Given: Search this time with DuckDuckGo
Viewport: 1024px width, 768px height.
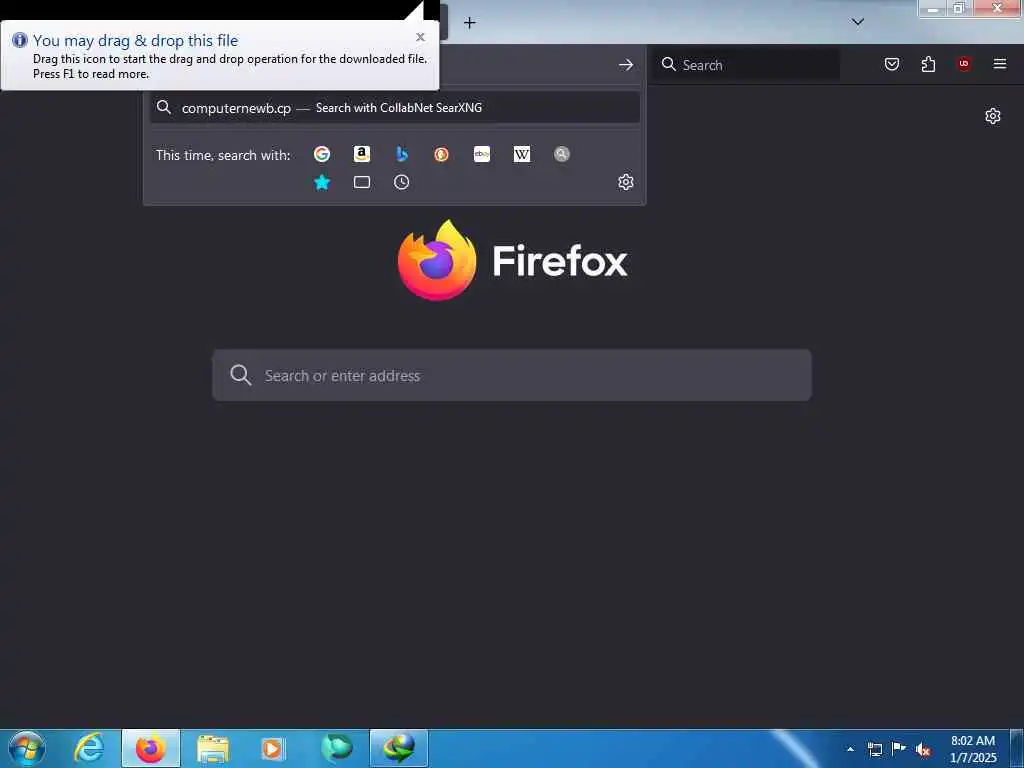Looking at the screenshot, I should [441, 154].
